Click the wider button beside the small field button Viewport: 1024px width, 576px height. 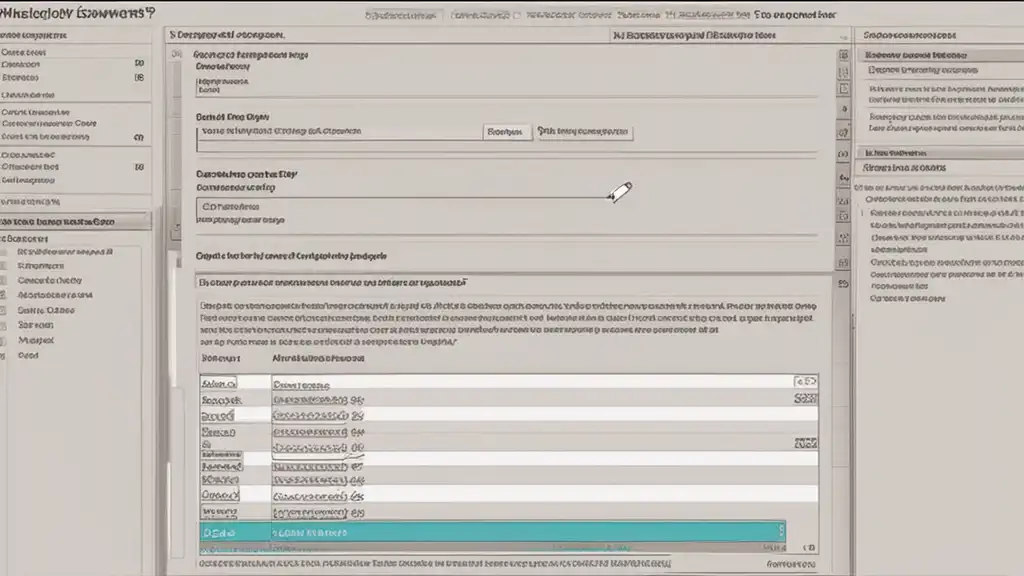(583, 132)
